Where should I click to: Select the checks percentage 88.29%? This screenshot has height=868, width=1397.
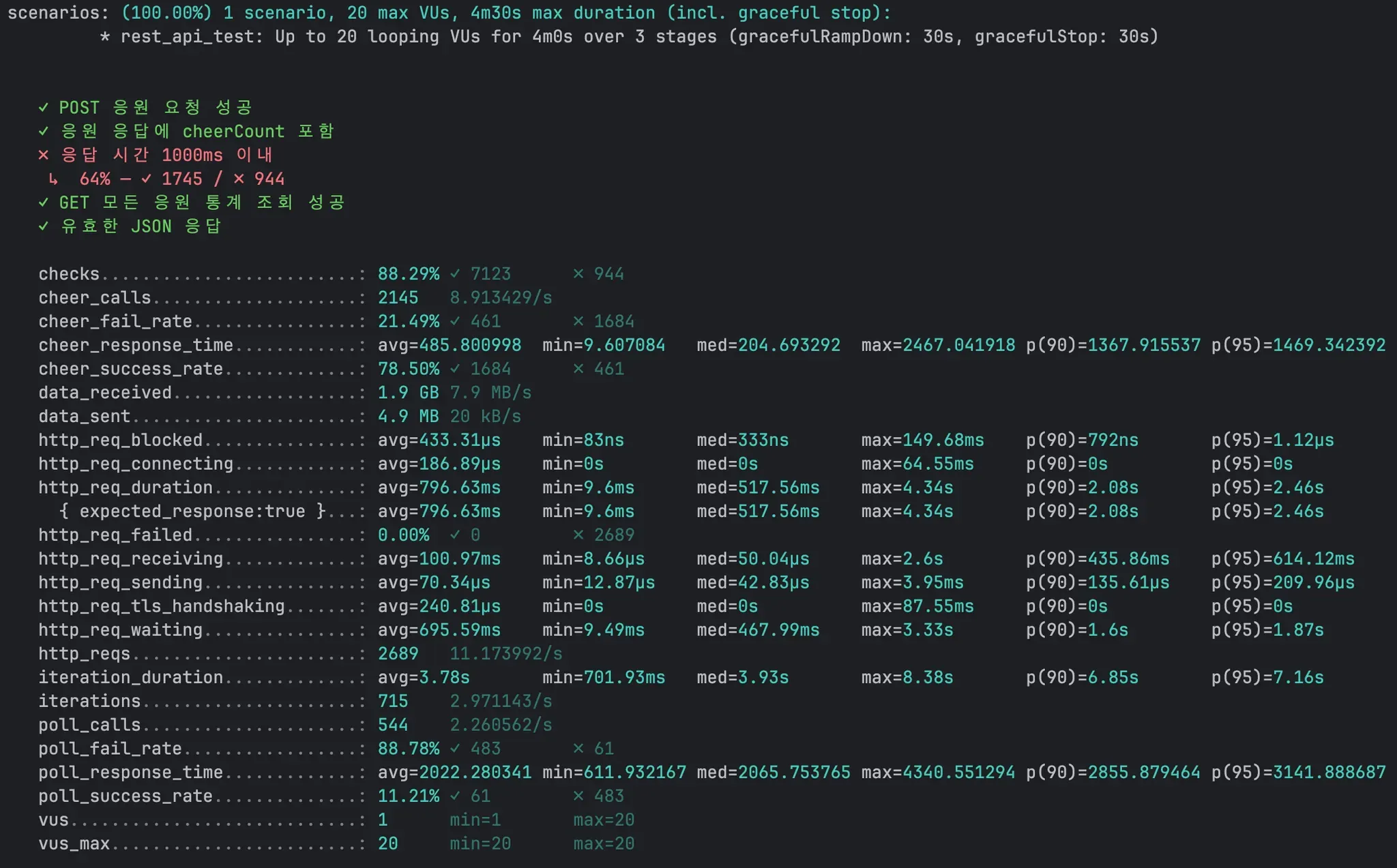point(408,274)
